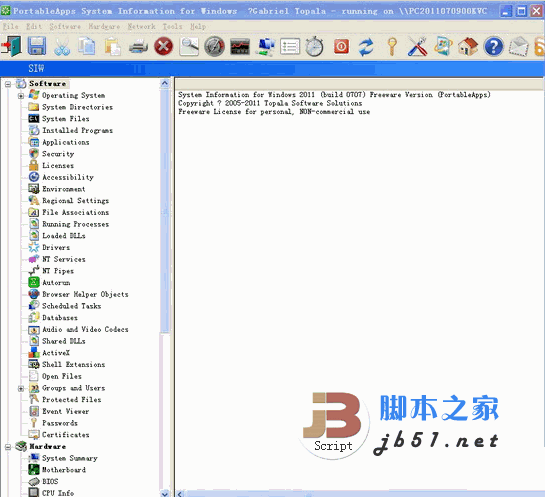Select Motherboard under Hardware
Screen dimensions: 545x497
tap(64, 470)
